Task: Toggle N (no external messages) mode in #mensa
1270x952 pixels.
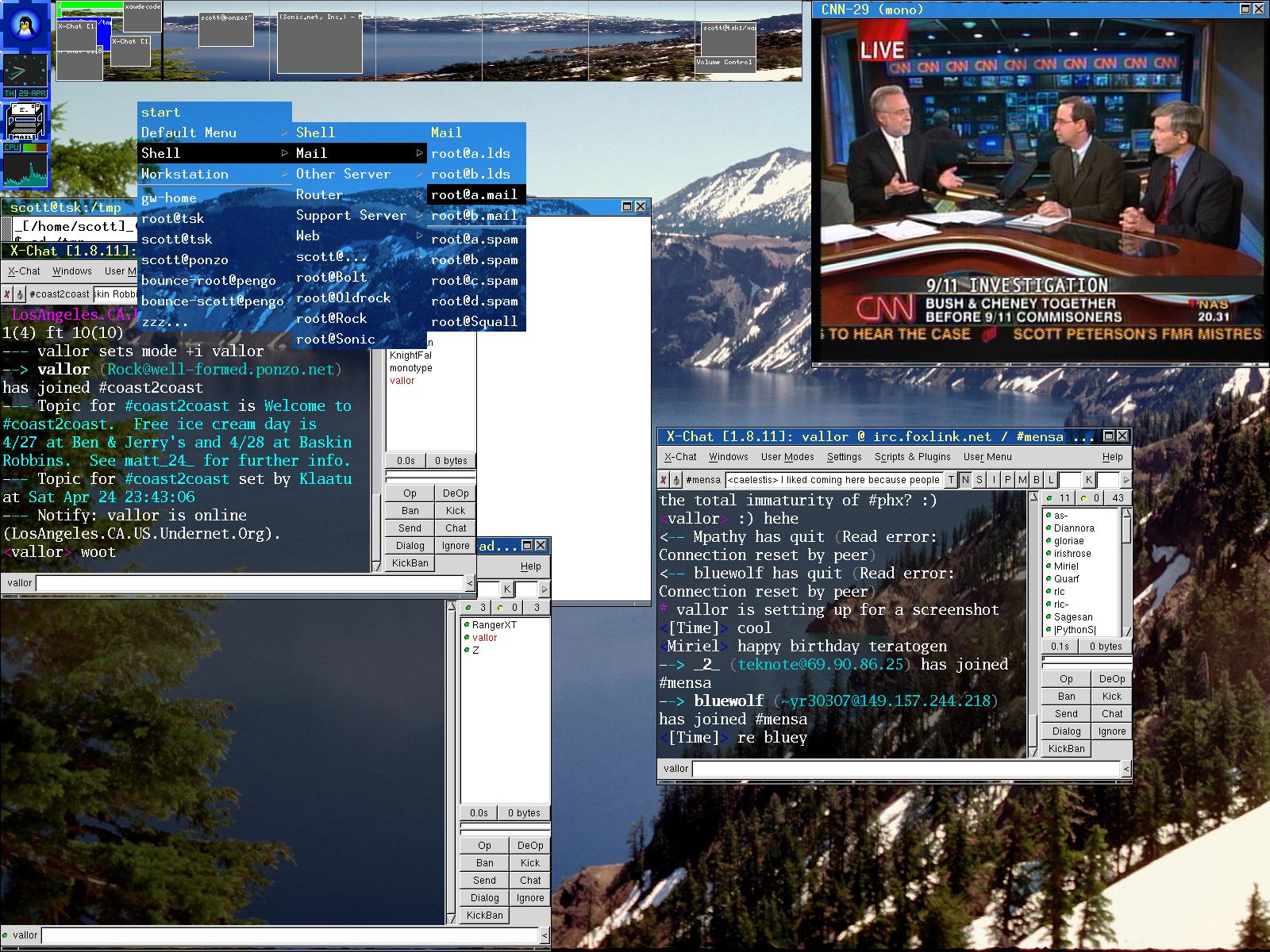Action: pyautogui.click(x=965, y=480)
